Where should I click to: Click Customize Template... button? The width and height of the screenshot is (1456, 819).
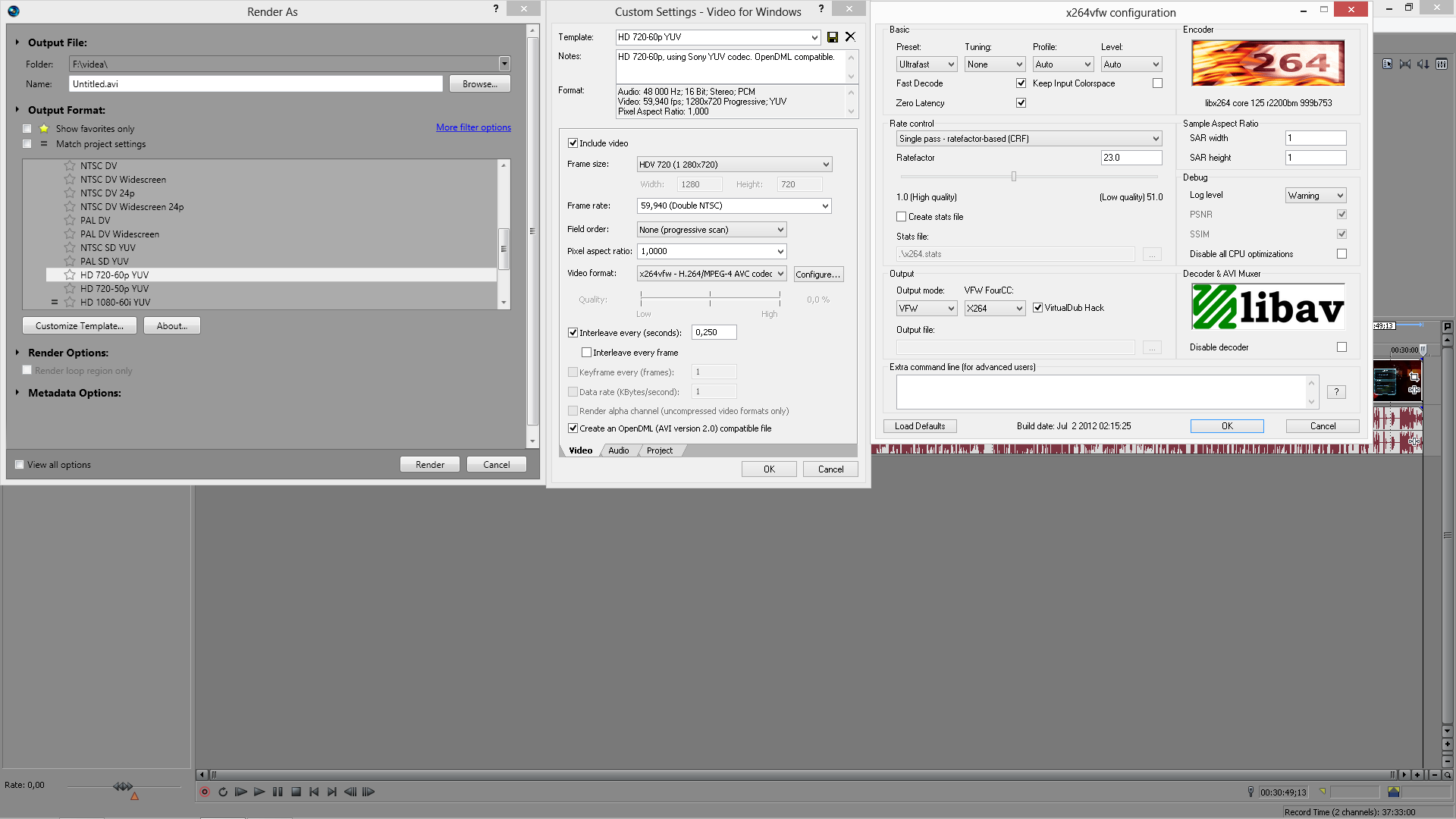pos(80,326)
